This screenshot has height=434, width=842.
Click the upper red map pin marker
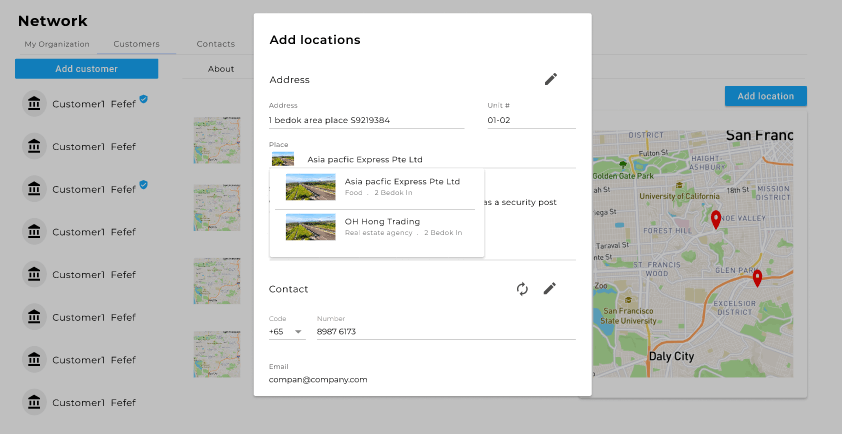(715, 220)
